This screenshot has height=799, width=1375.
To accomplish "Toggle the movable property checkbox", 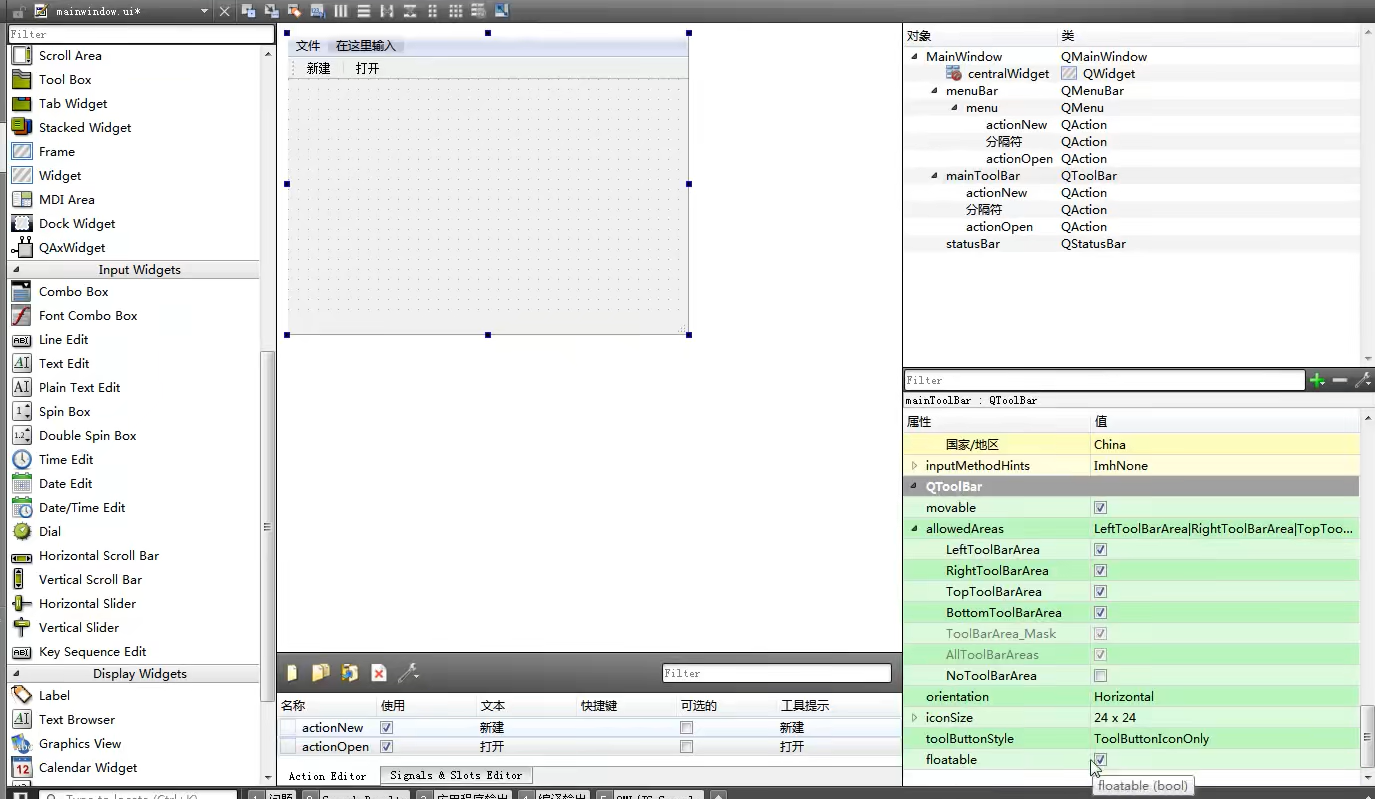I will (1100, 508).
